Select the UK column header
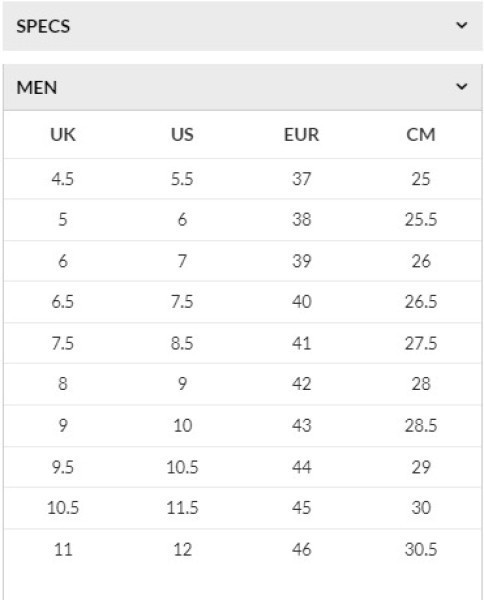This screenshot has height=600, width=484. pos(63,135)
